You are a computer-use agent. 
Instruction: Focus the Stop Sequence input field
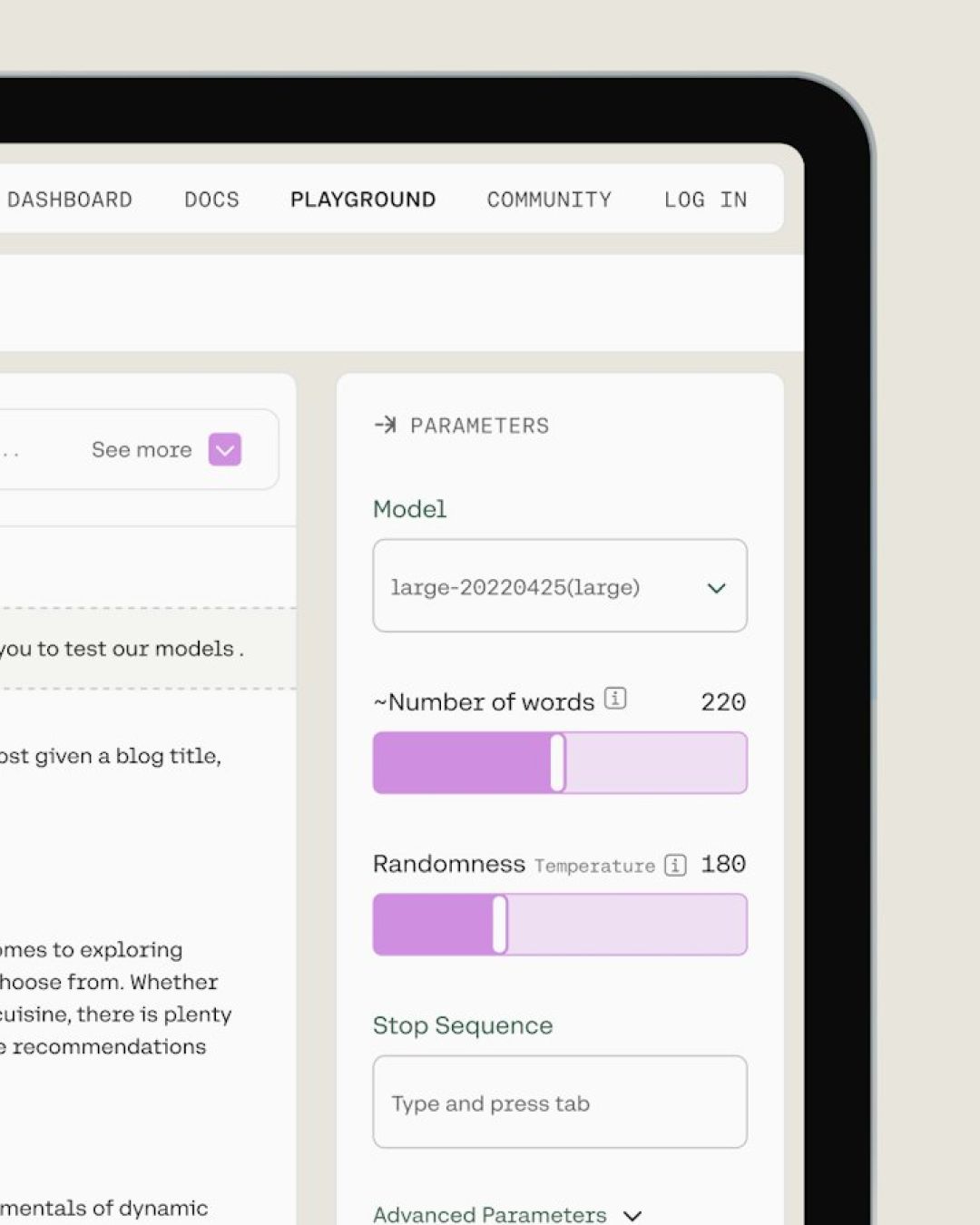point(560,1102)
